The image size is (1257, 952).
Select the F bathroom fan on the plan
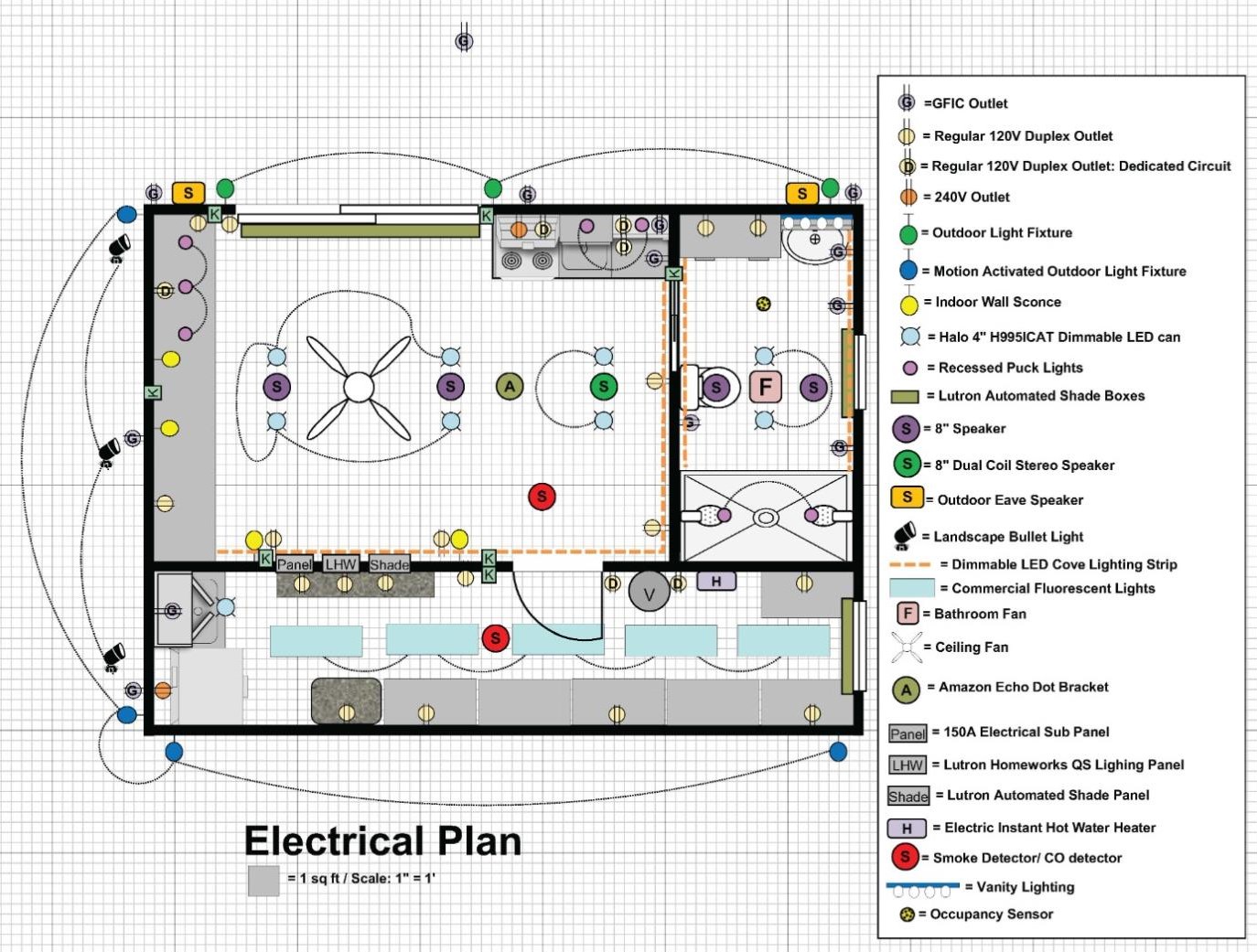coord(766,387)
